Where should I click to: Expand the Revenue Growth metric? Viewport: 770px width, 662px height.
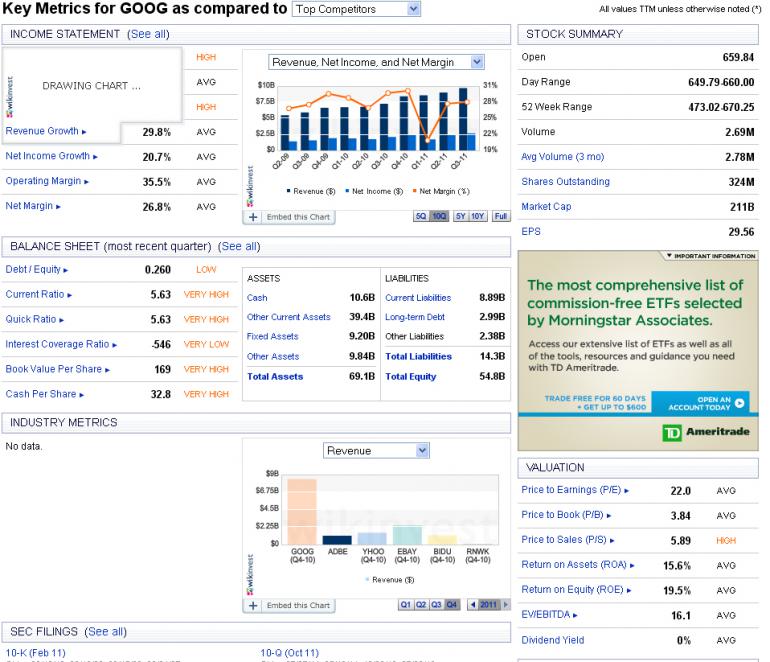(x=46, y=131)
